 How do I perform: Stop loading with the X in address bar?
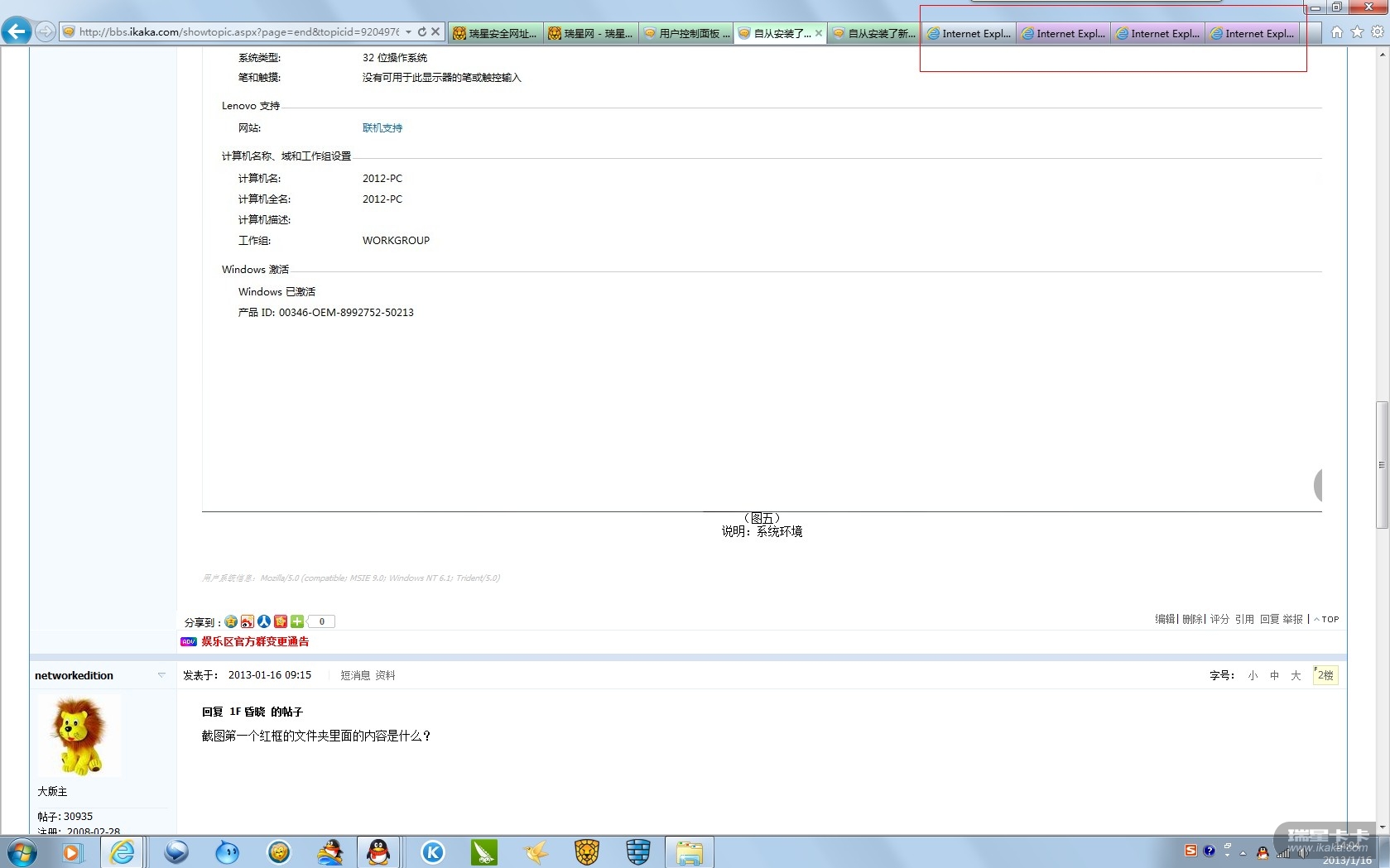click(x=435, y=31)
